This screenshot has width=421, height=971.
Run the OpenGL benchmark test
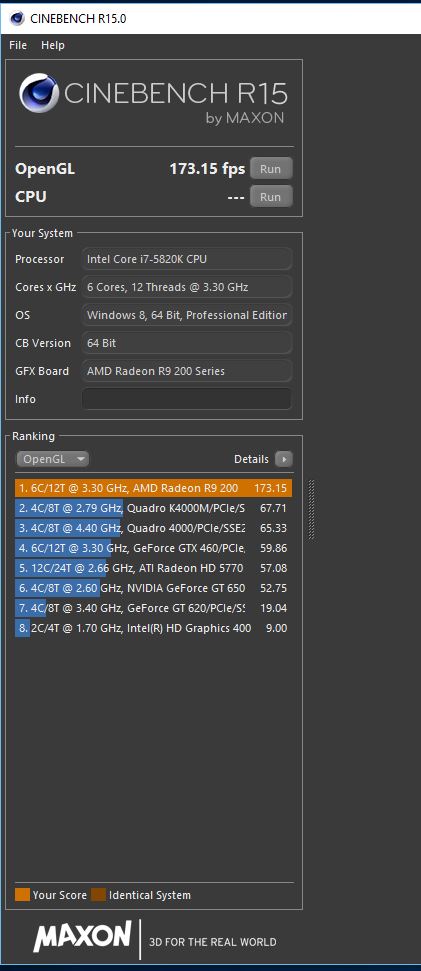271,168
